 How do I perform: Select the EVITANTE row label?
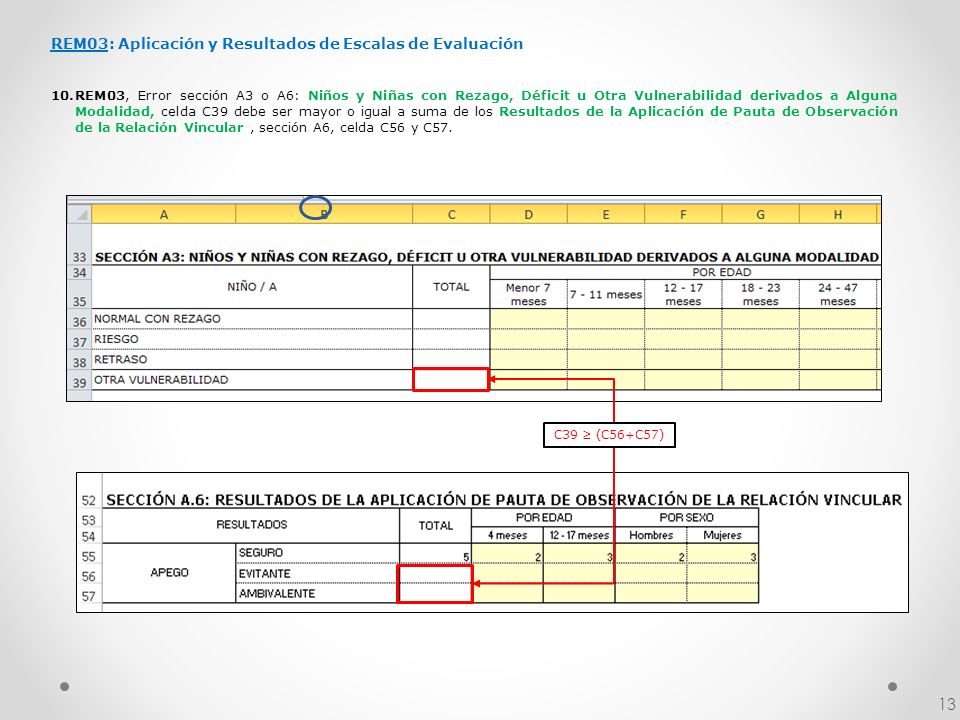[x=318, y=574]
